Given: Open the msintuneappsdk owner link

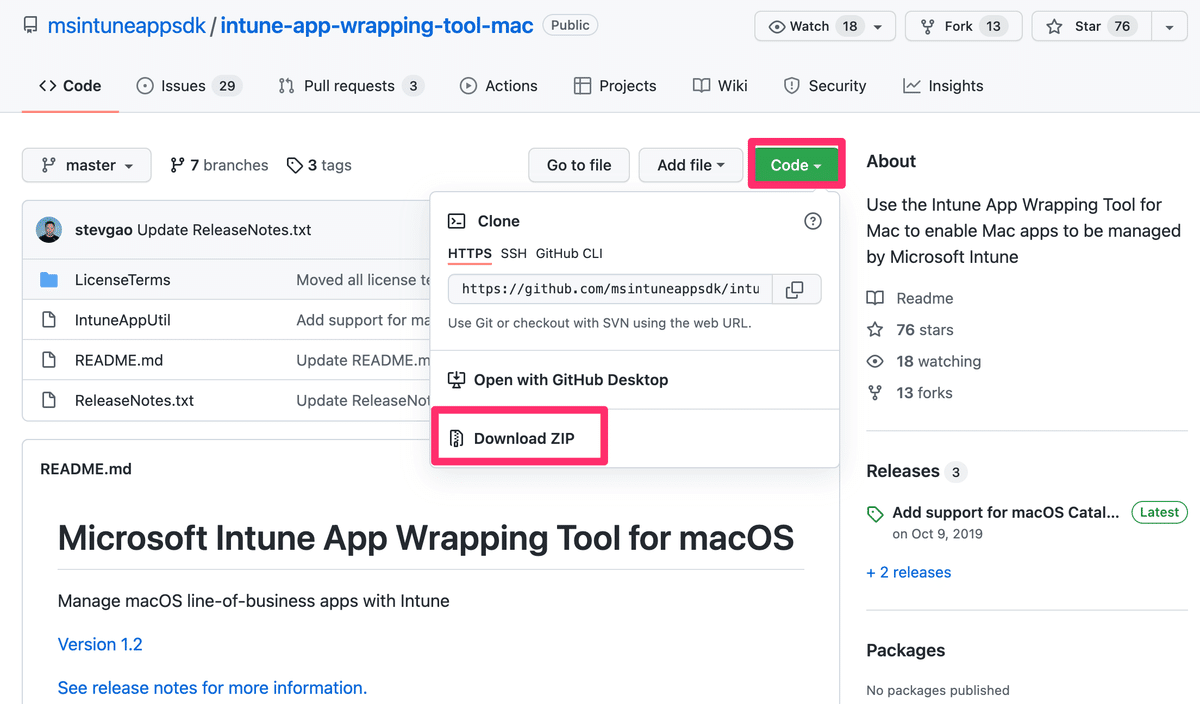Looking at the screenshot, I should 126,26.
